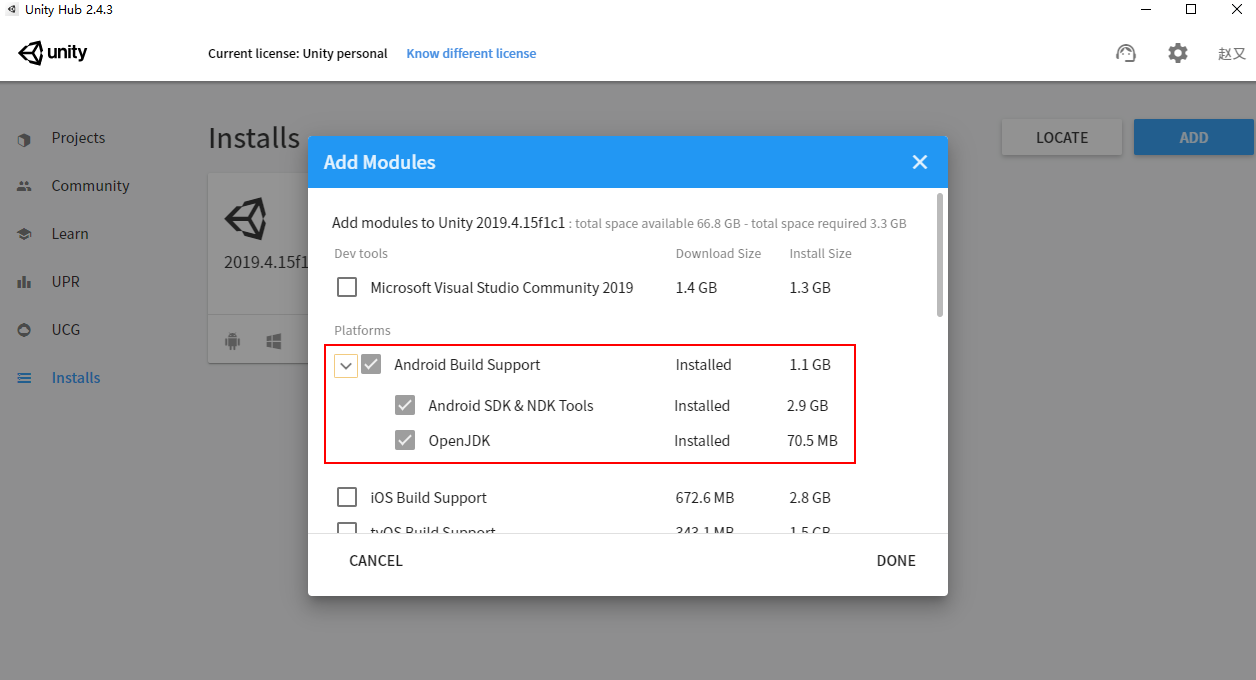The height and width of the screenshot is (680, 1256).
Task: Click the Community people icon
Action: [24, 186]
